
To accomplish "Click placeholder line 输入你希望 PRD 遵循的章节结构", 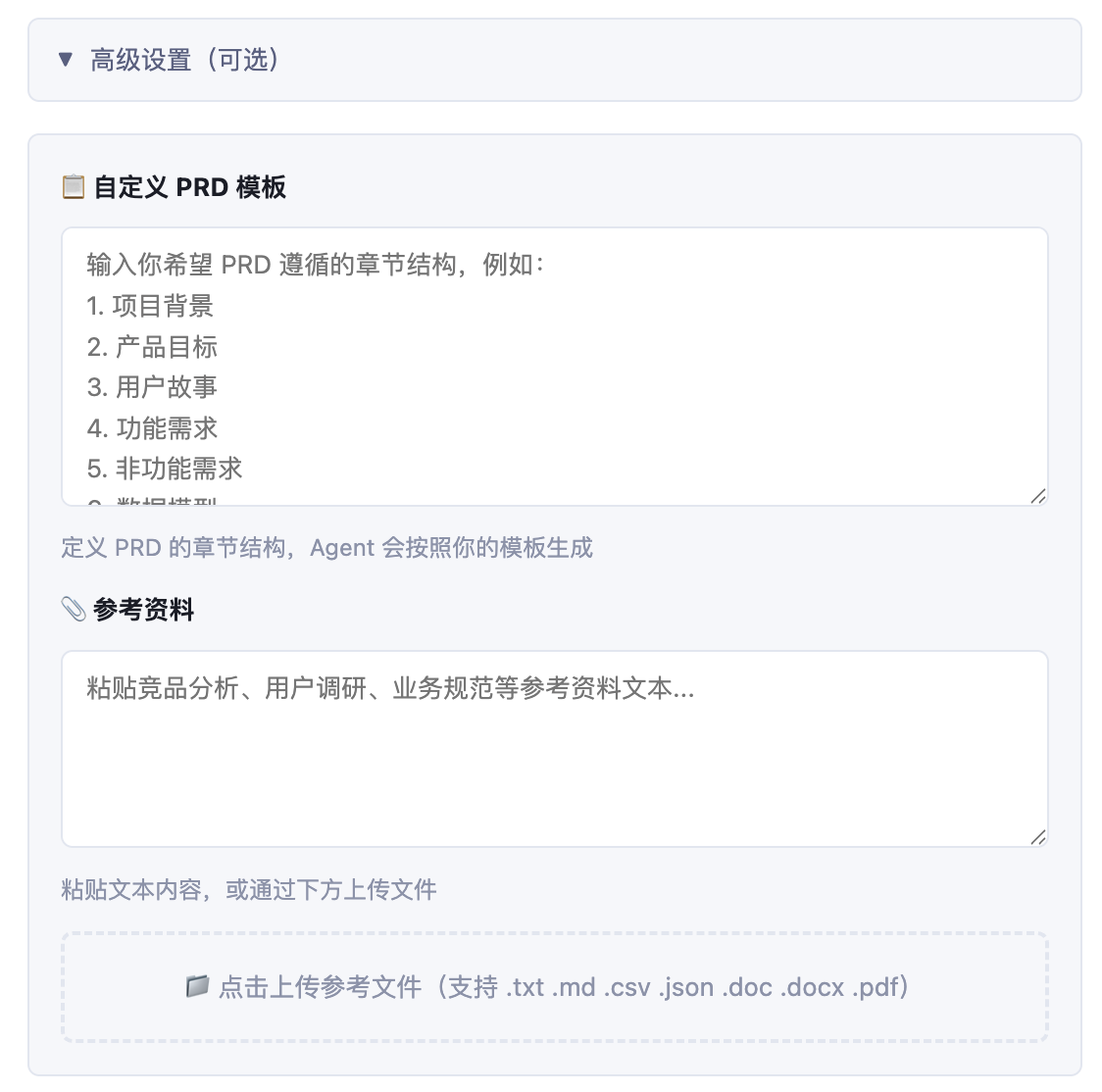I will click(x=272, y=265).
